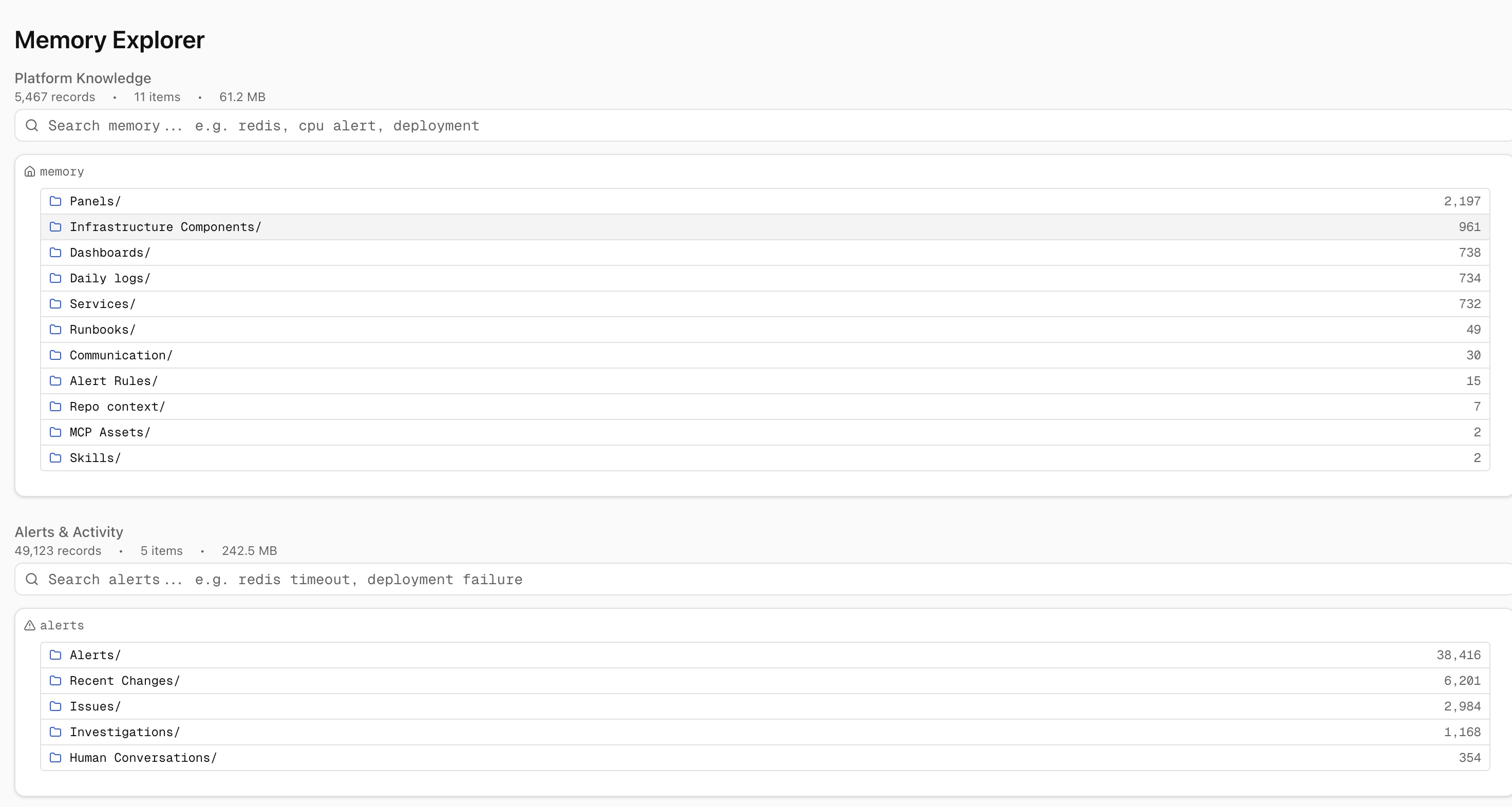Click the folder icon next to Runbooks/
Viewport: 1512px width, 807px height.
[56, 330]
